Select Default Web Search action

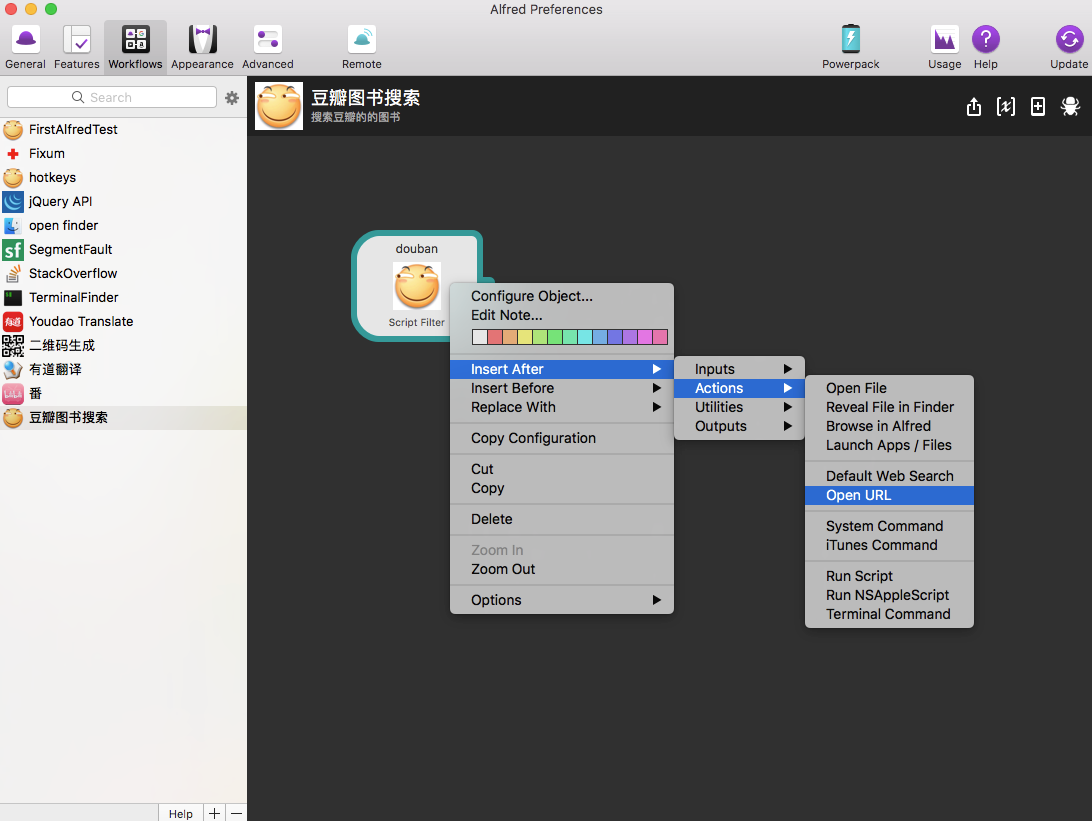(x=889, y=476)
